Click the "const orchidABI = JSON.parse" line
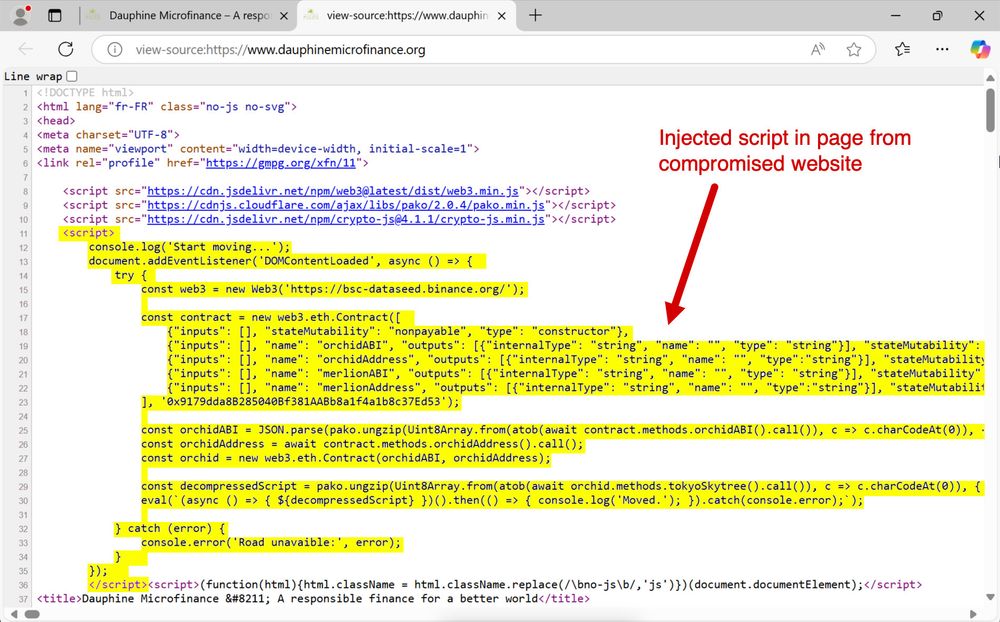 (561, 430)
